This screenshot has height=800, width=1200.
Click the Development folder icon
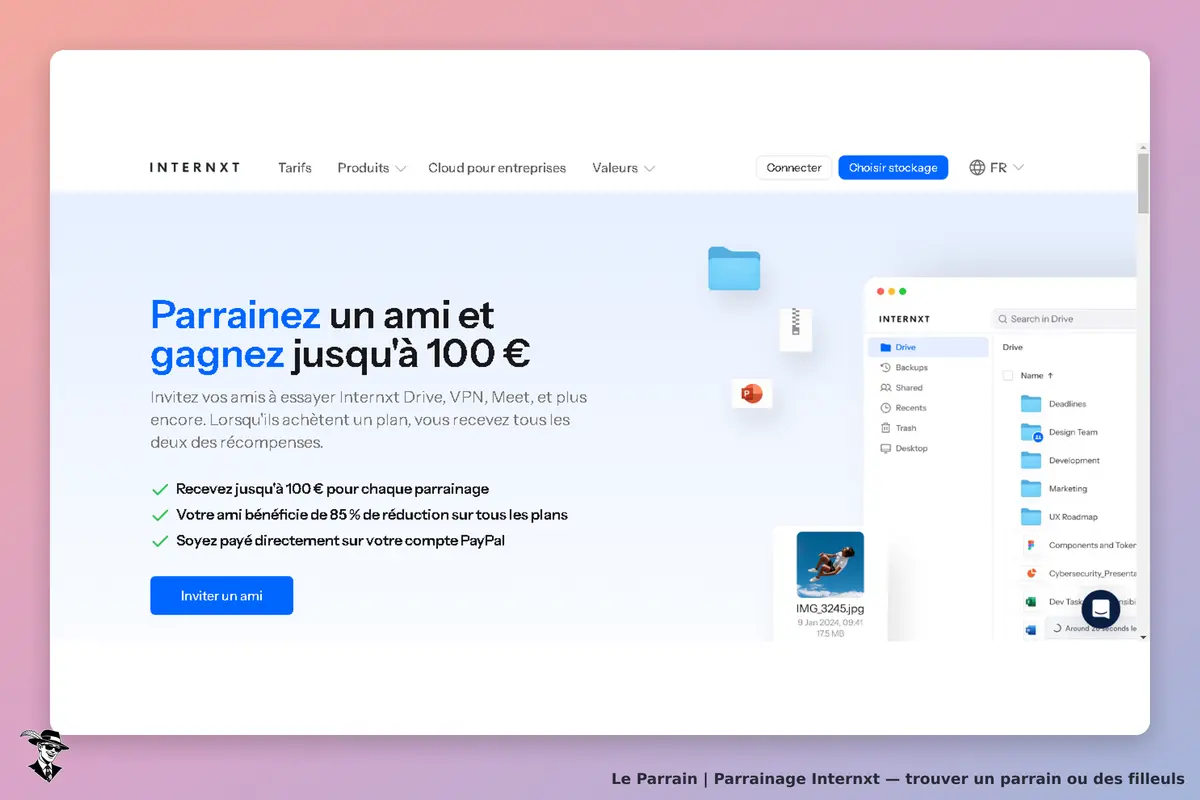pos(1031,460)
